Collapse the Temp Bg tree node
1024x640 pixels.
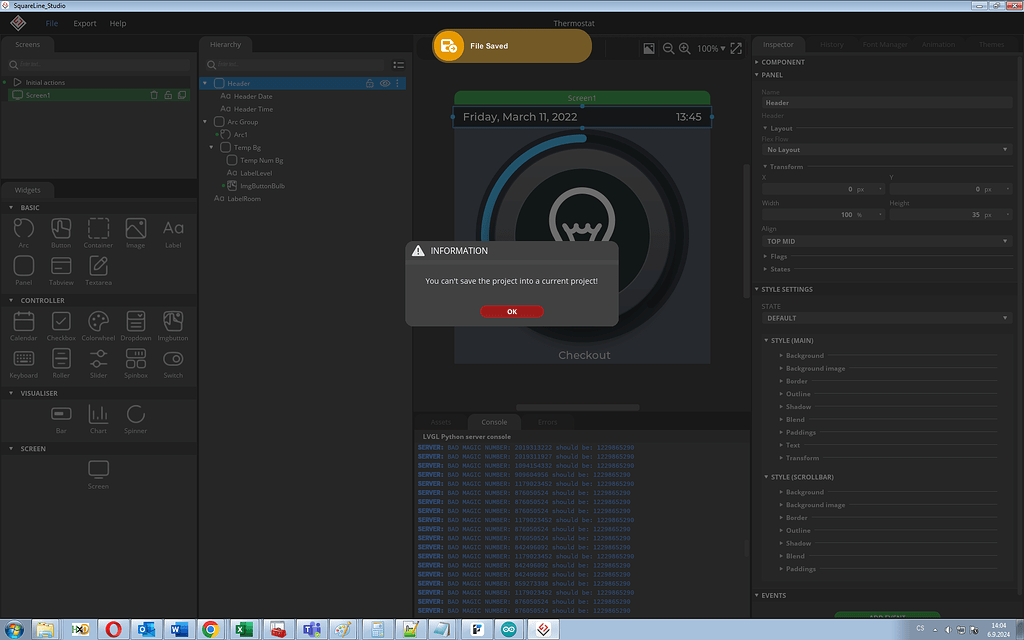(211, 148)
